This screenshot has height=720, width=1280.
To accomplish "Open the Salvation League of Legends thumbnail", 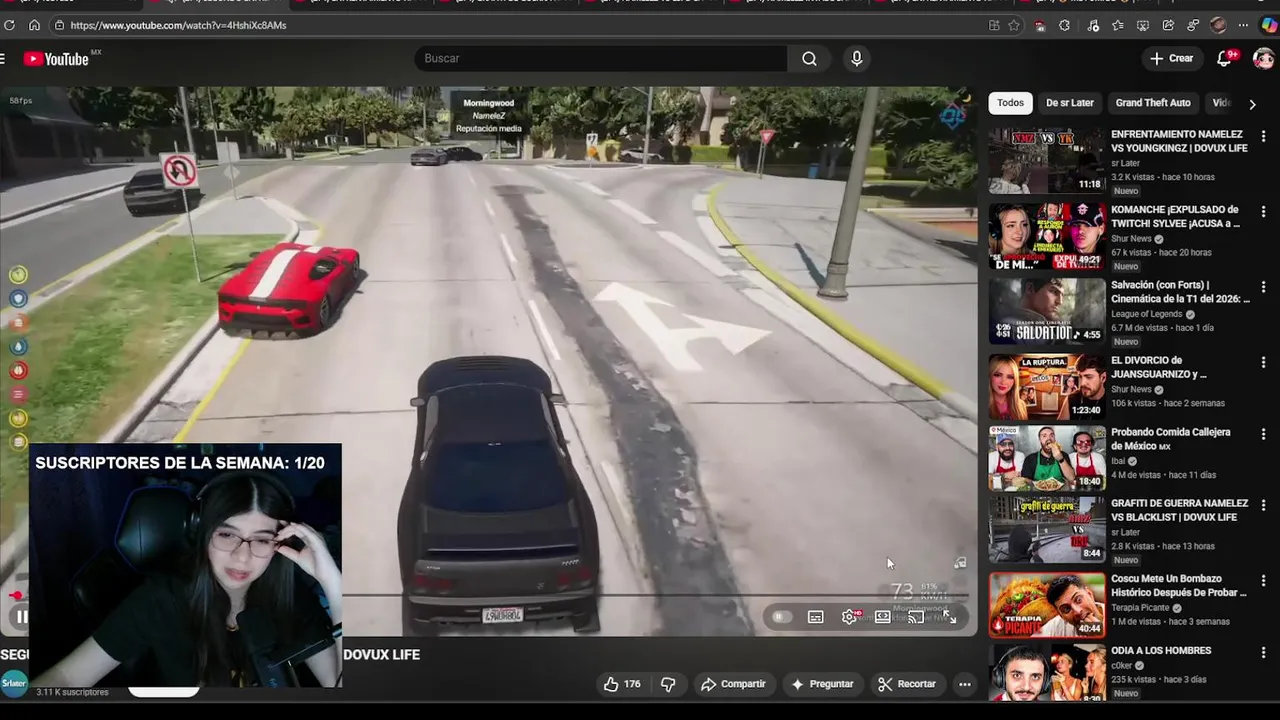I will 1047,311.
